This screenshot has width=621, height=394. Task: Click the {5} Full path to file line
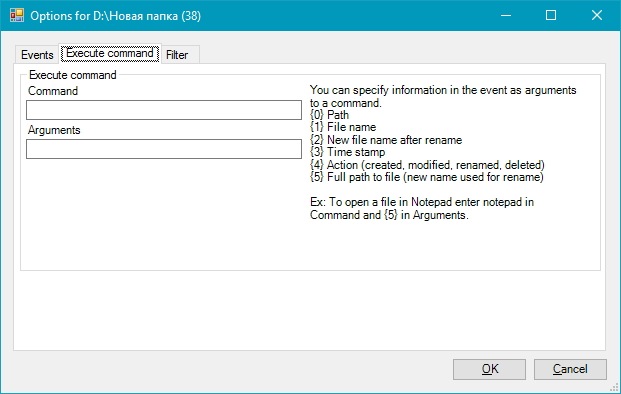tap(427, 177)
